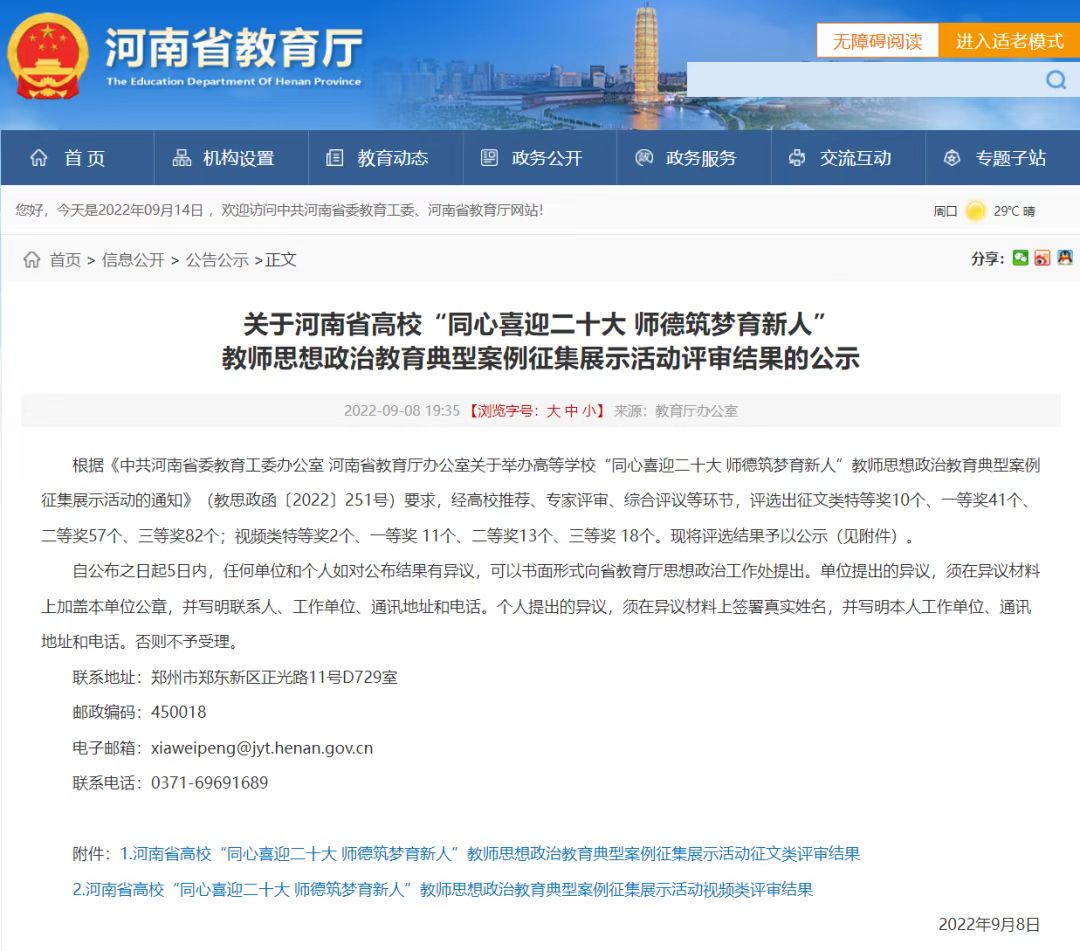Click the phone number 0371-69691689
Screen dimensions: 1080x951
click(x=209, y=783)
